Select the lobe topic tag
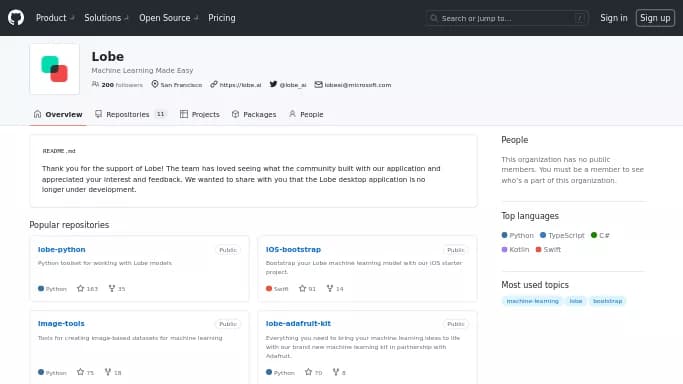 [x=576, y=301]
